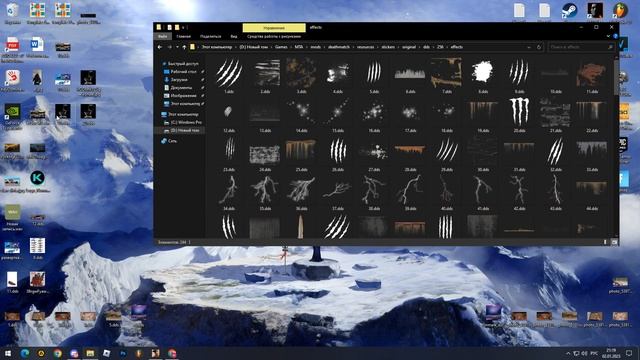Click resources in the address breadcrumb
The image size is (640, 360).
[365, 47]
